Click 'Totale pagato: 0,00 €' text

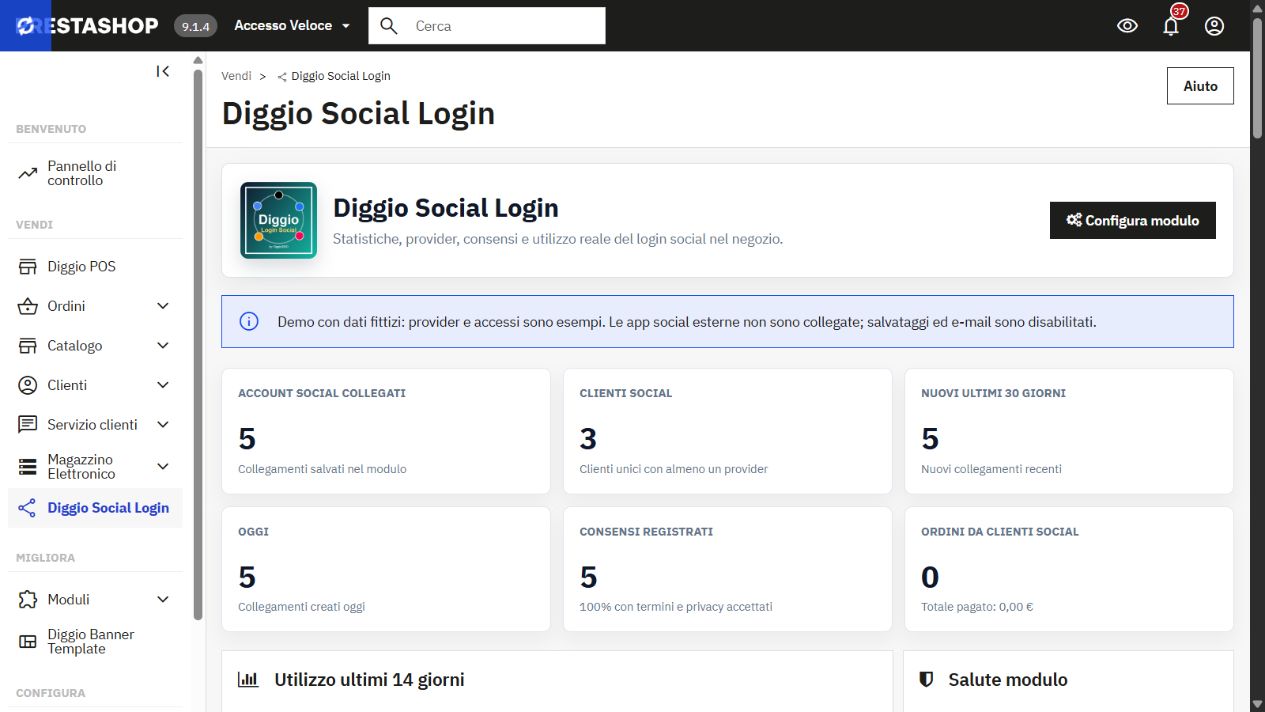(977, 607)
